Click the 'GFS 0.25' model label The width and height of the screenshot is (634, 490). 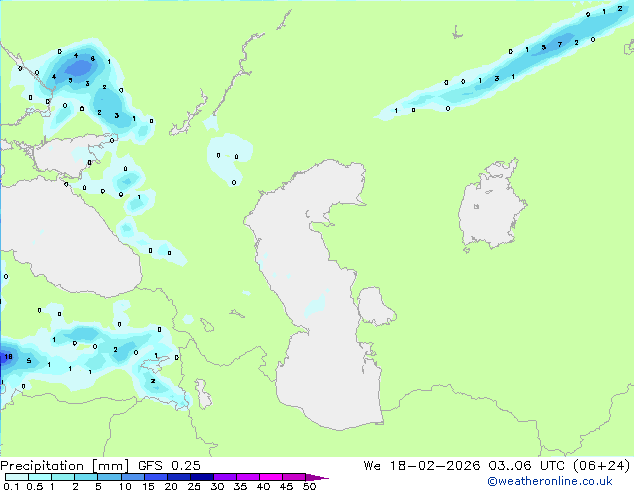(169, 466)
